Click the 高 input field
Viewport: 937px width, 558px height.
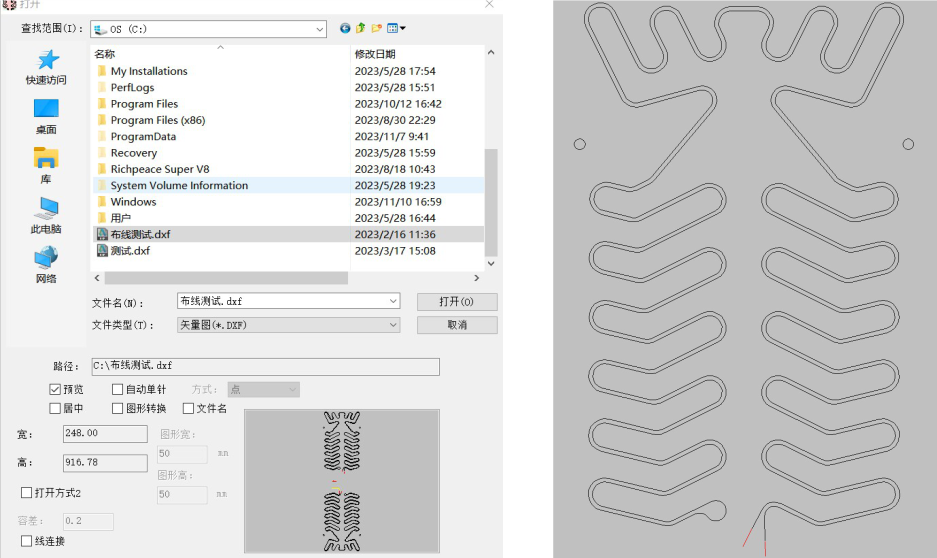[105, 462]
